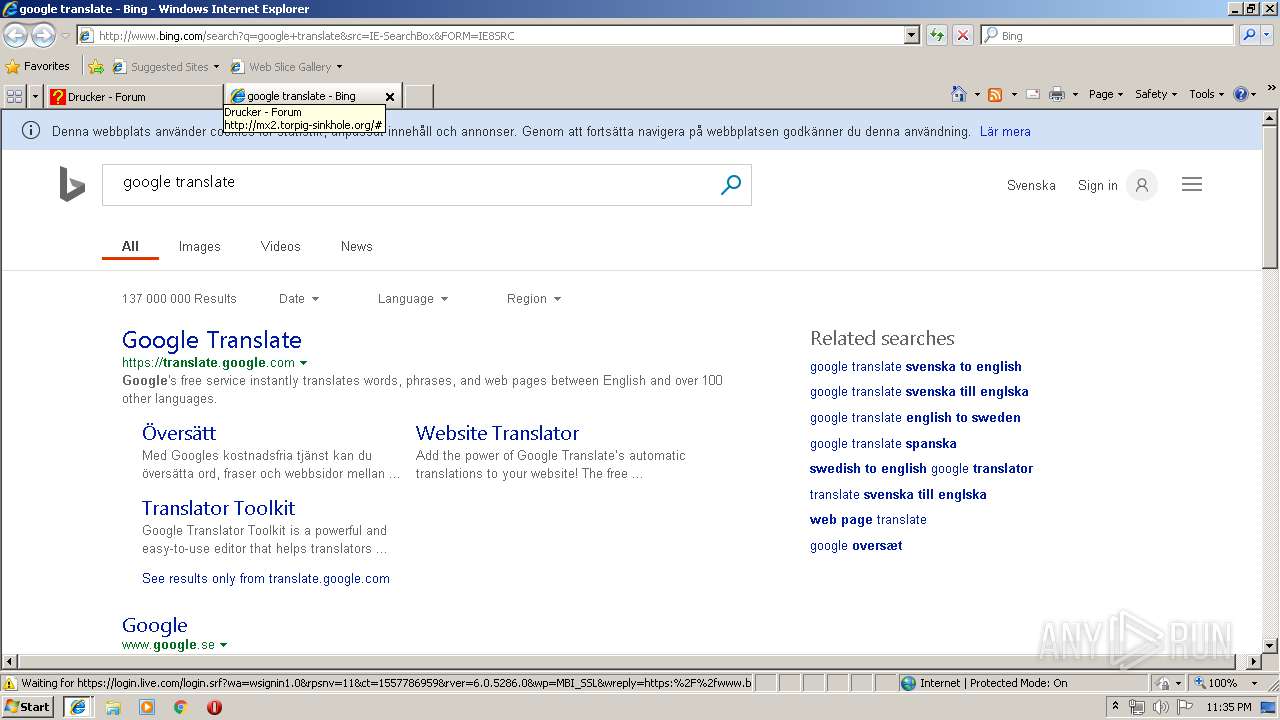Launch Chrome from the taskbar
The height and width of the screenshot is (720, 1280).
pos(180,707)
